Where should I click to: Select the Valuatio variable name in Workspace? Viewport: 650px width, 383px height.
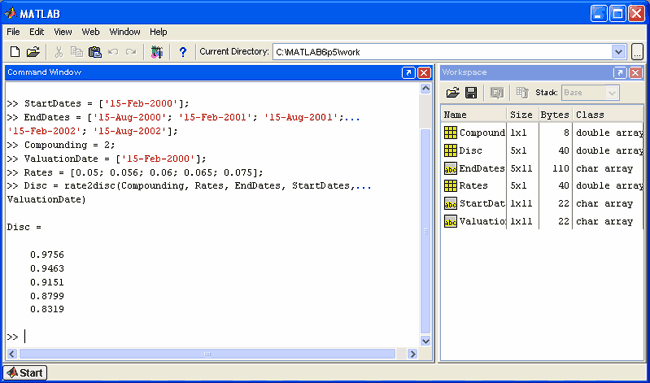click(x=482, y=221)
